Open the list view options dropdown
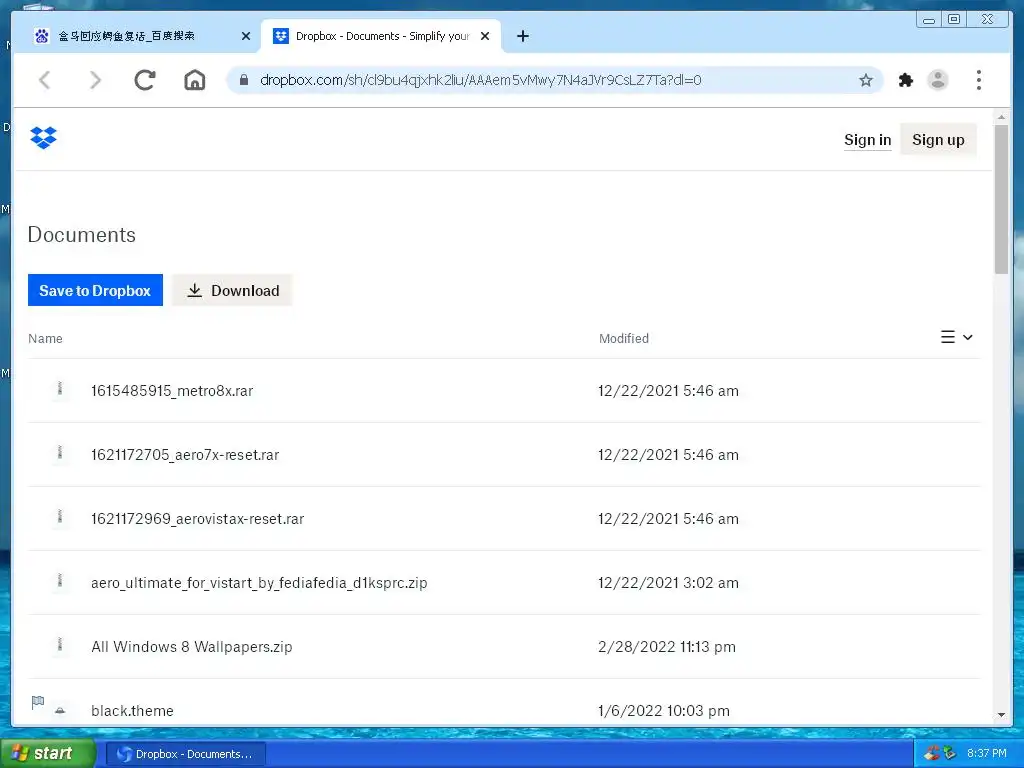 pyautogui.click(x=956, y=337)
